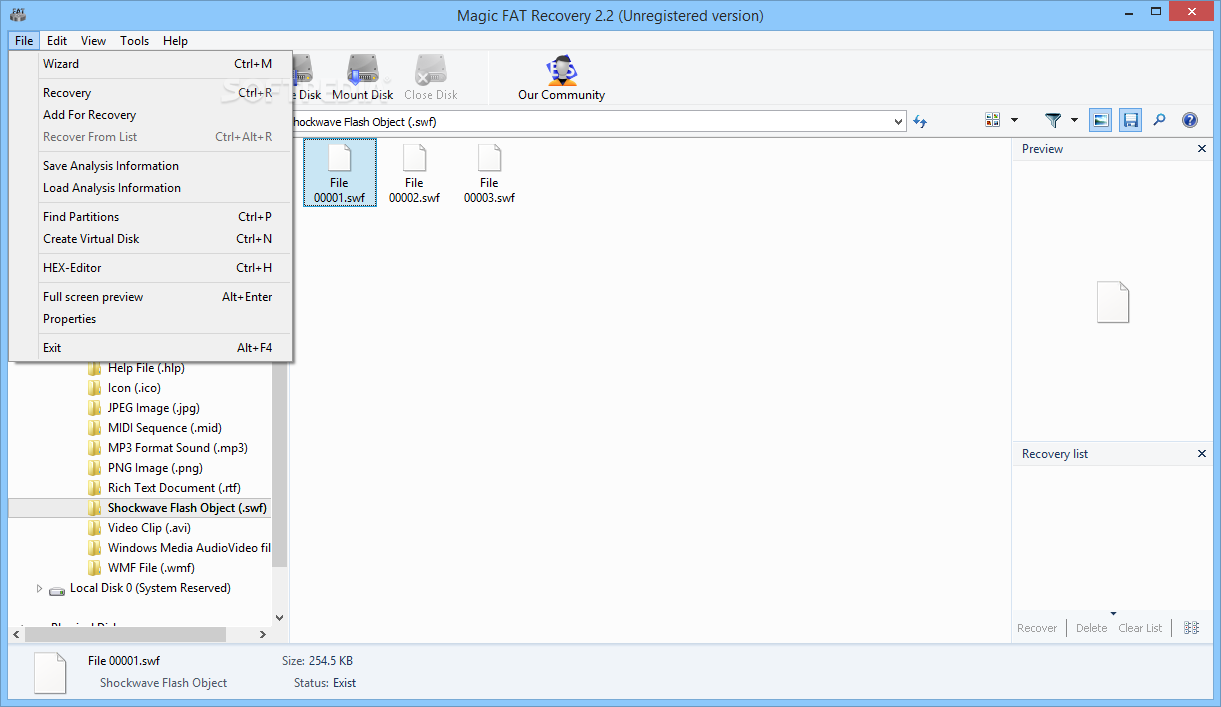The image size is (1221, 707).
Task: Choose Load Analysis Information
Action: coord(150,188)
